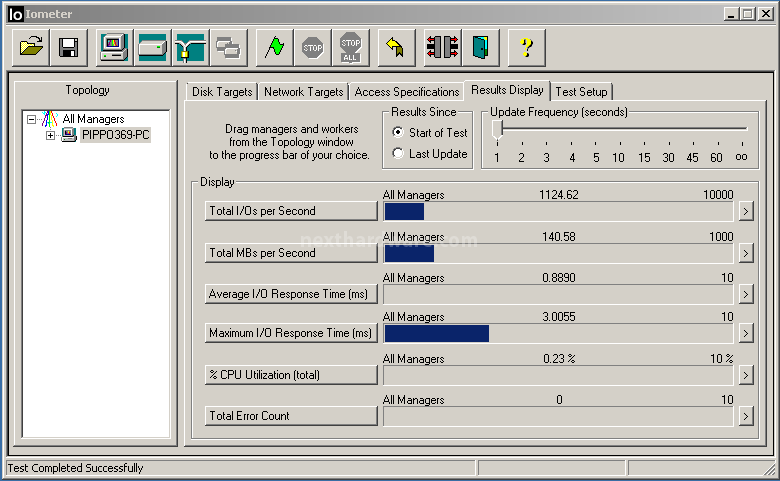Click the Maximum I/O Response Time progress bar
The image size is (780, 481).
click(558, 333)
